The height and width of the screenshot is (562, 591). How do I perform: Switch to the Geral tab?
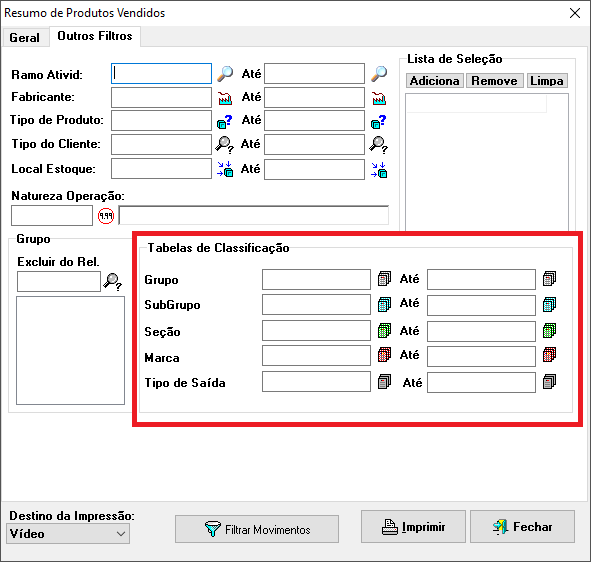click(24, 38)
